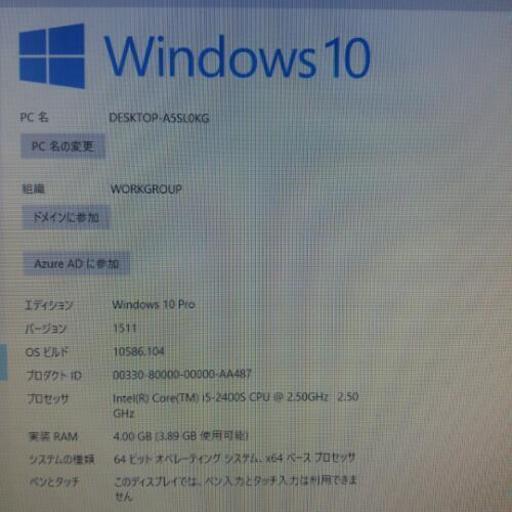512x512 pixels.
Task: Click the エディション label
Action: pyautogui.click(x=49, y=305)
